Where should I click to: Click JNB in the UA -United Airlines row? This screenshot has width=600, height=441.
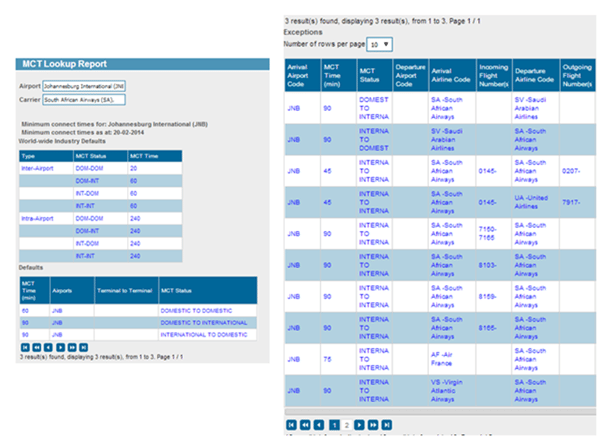point(293,203)
